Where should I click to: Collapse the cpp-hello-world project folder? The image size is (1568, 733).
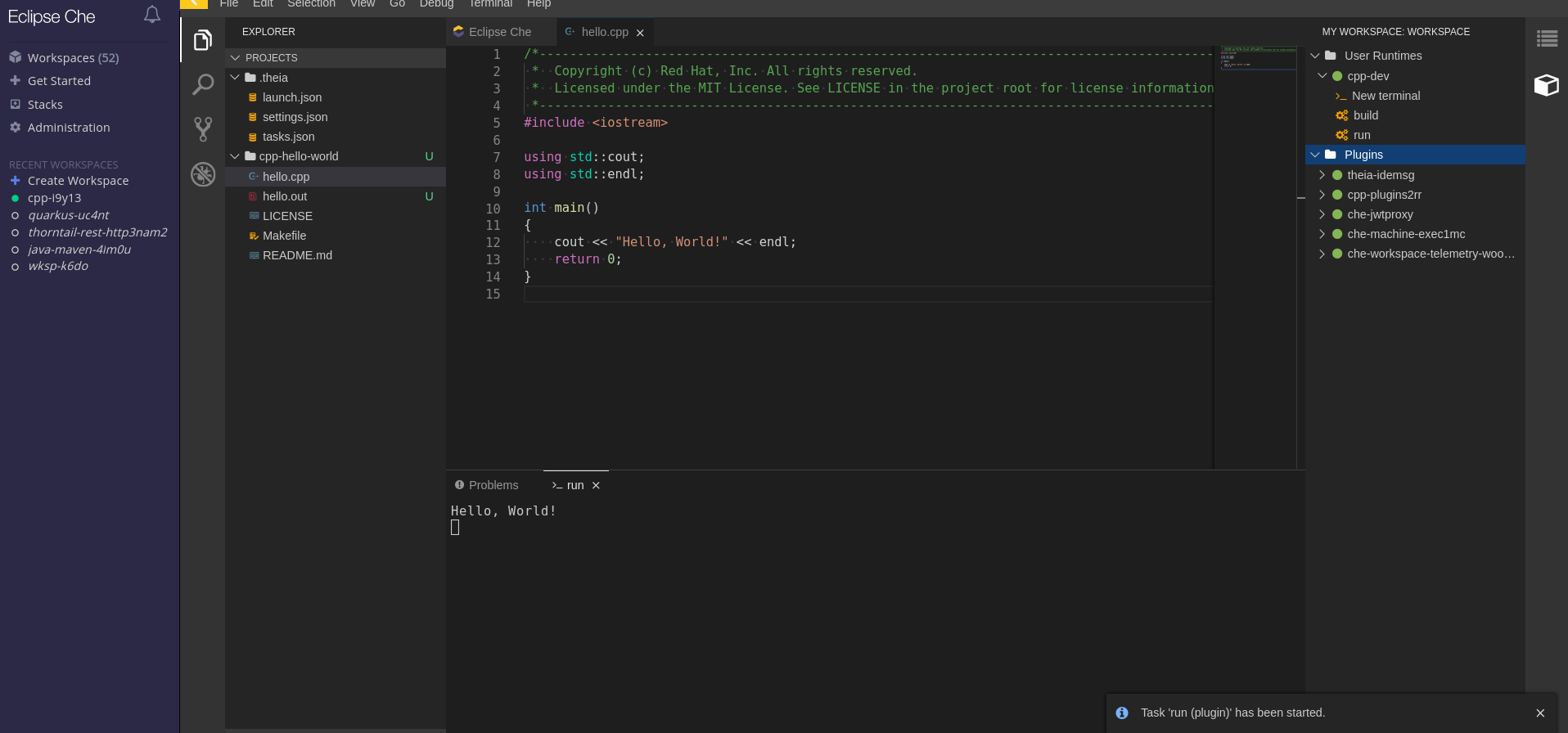pos(236,156)
